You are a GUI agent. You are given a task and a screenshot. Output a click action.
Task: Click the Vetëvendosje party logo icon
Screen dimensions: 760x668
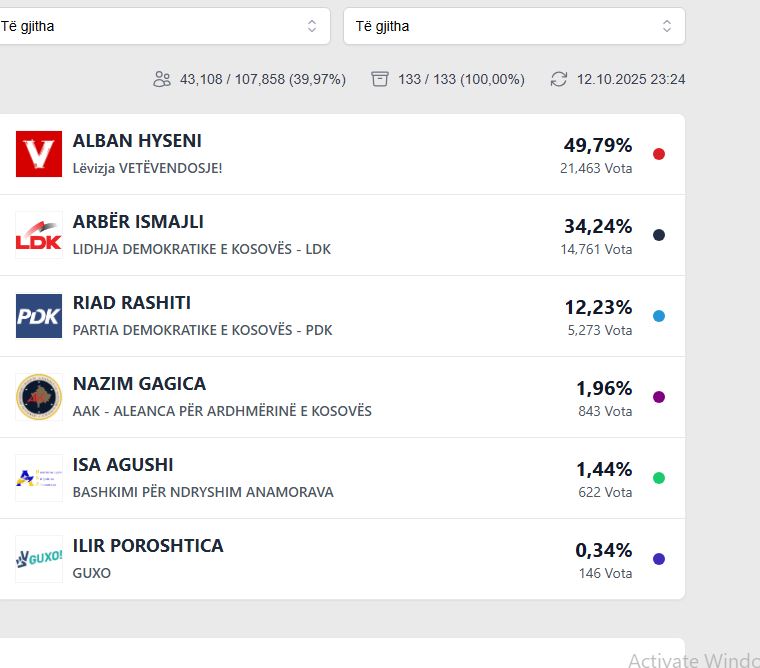(x=39, y=154)
